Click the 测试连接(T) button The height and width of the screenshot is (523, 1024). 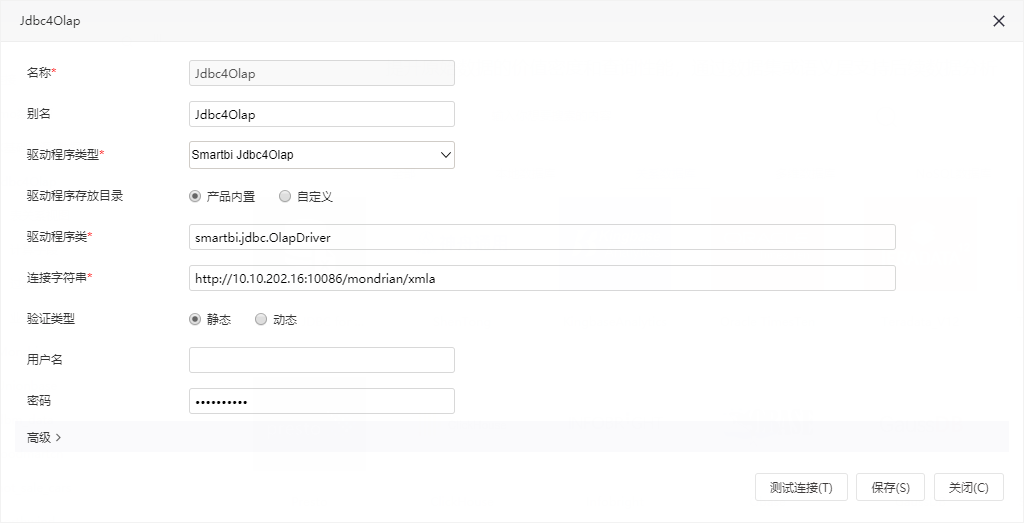coord(801,487)
